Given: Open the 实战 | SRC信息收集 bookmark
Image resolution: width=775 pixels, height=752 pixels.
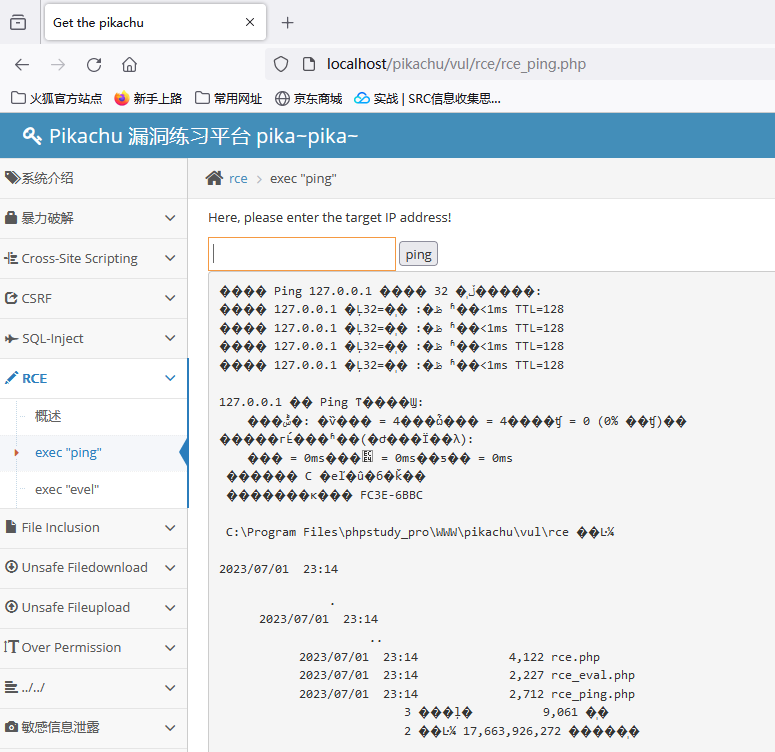Looking at the screenshot, I should pos(428,98).
